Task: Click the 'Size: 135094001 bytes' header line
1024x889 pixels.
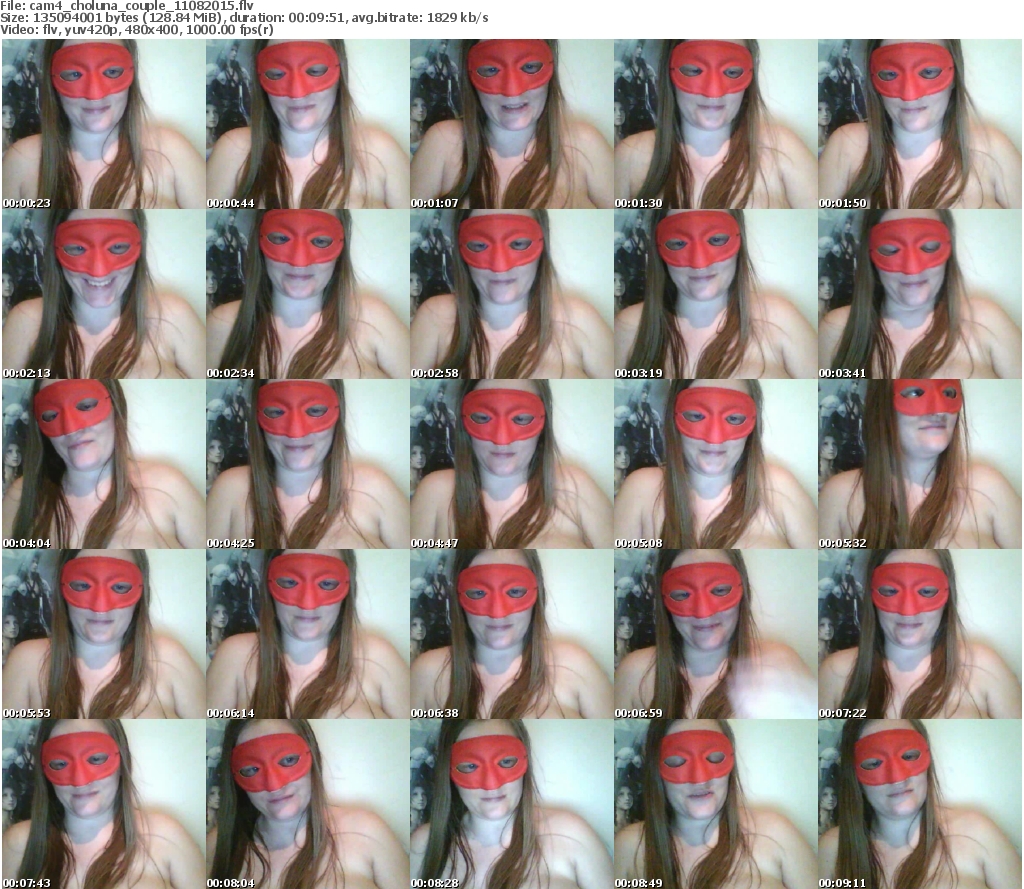Action: click(244, 18)
